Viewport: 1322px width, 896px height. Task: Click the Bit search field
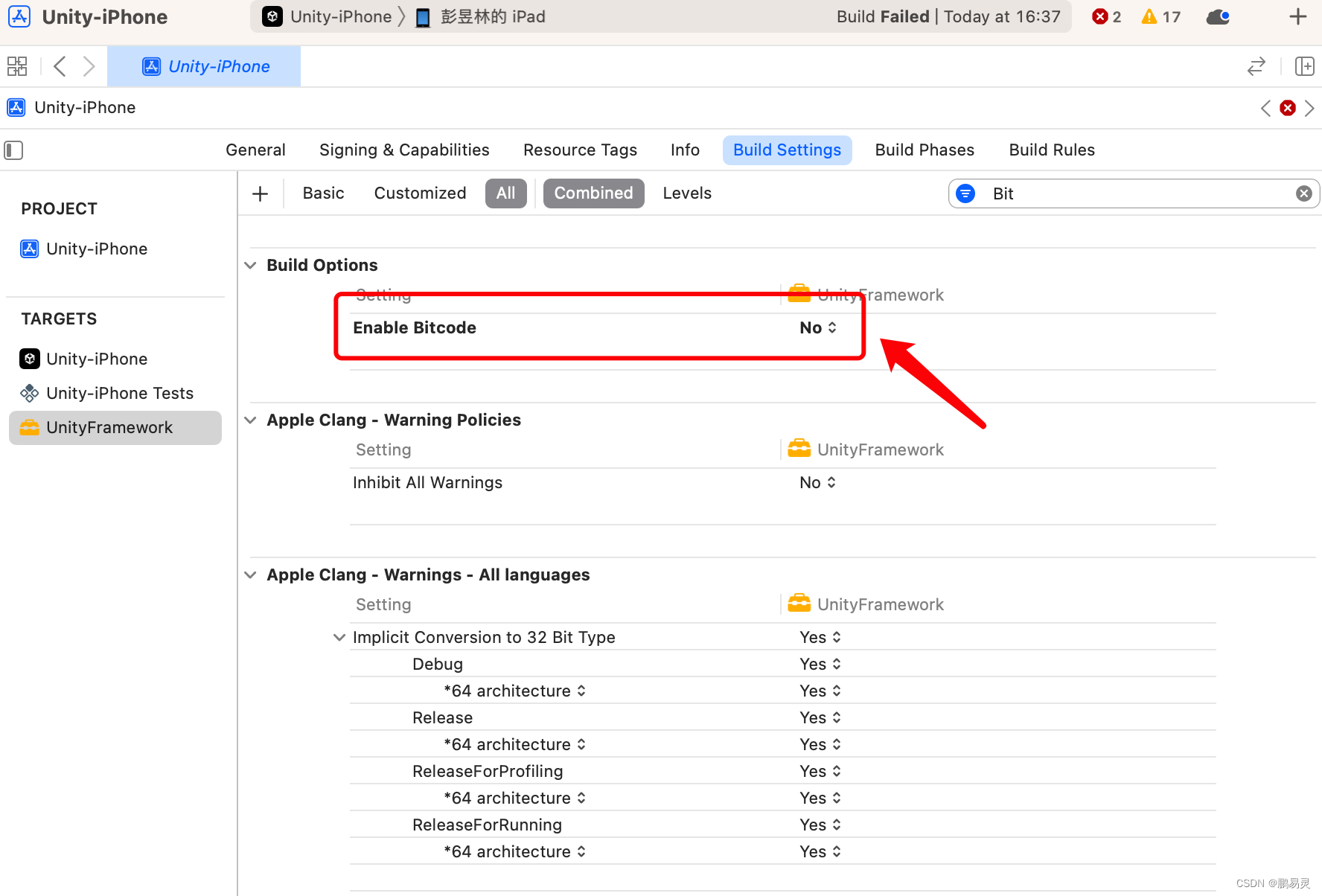[1134, 193]
